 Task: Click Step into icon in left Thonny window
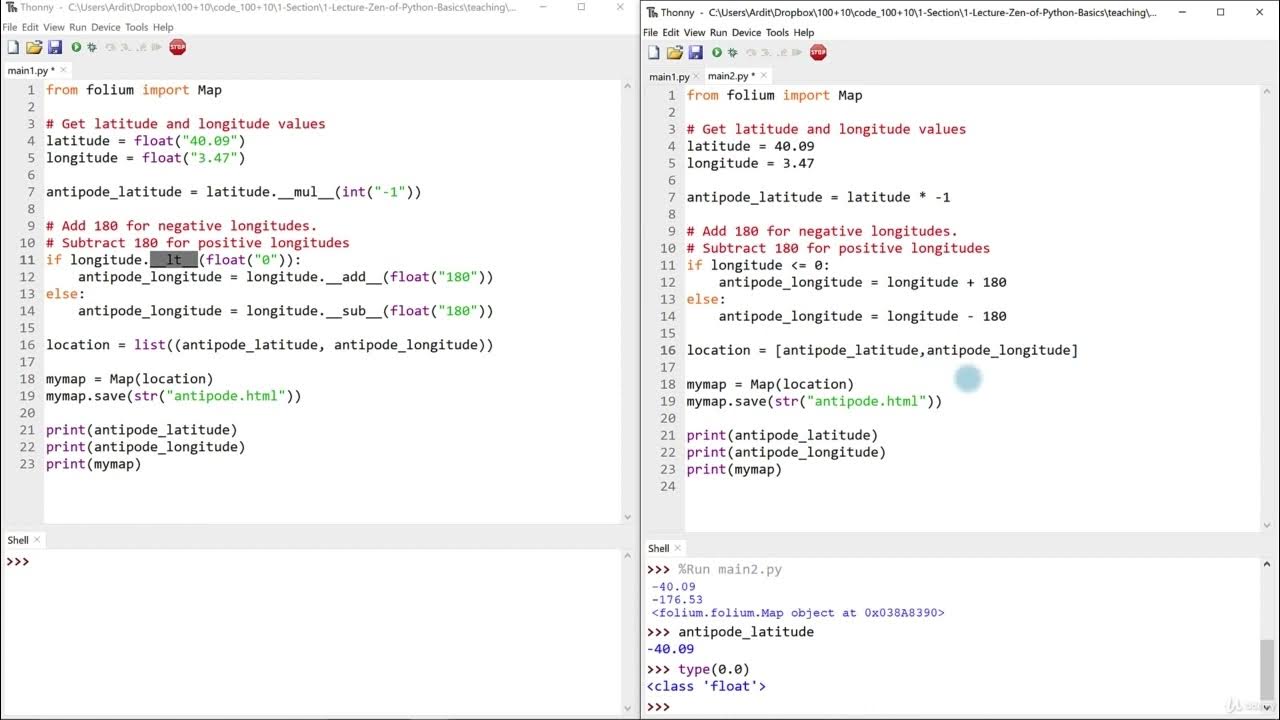[124, 47]
